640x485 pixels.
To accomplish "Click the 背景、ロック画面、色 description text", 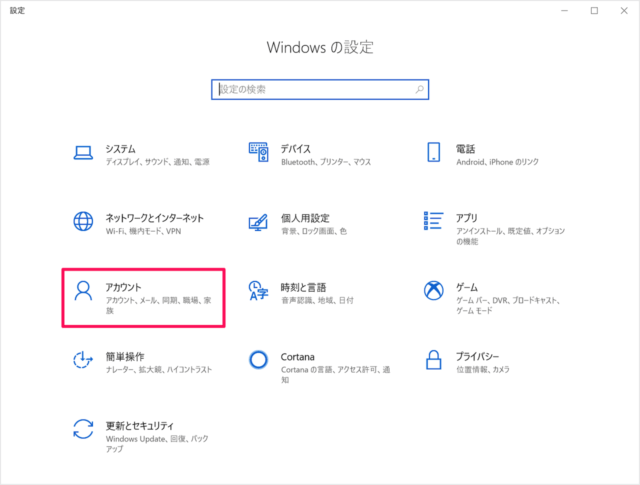I will [x=314, y=231].
